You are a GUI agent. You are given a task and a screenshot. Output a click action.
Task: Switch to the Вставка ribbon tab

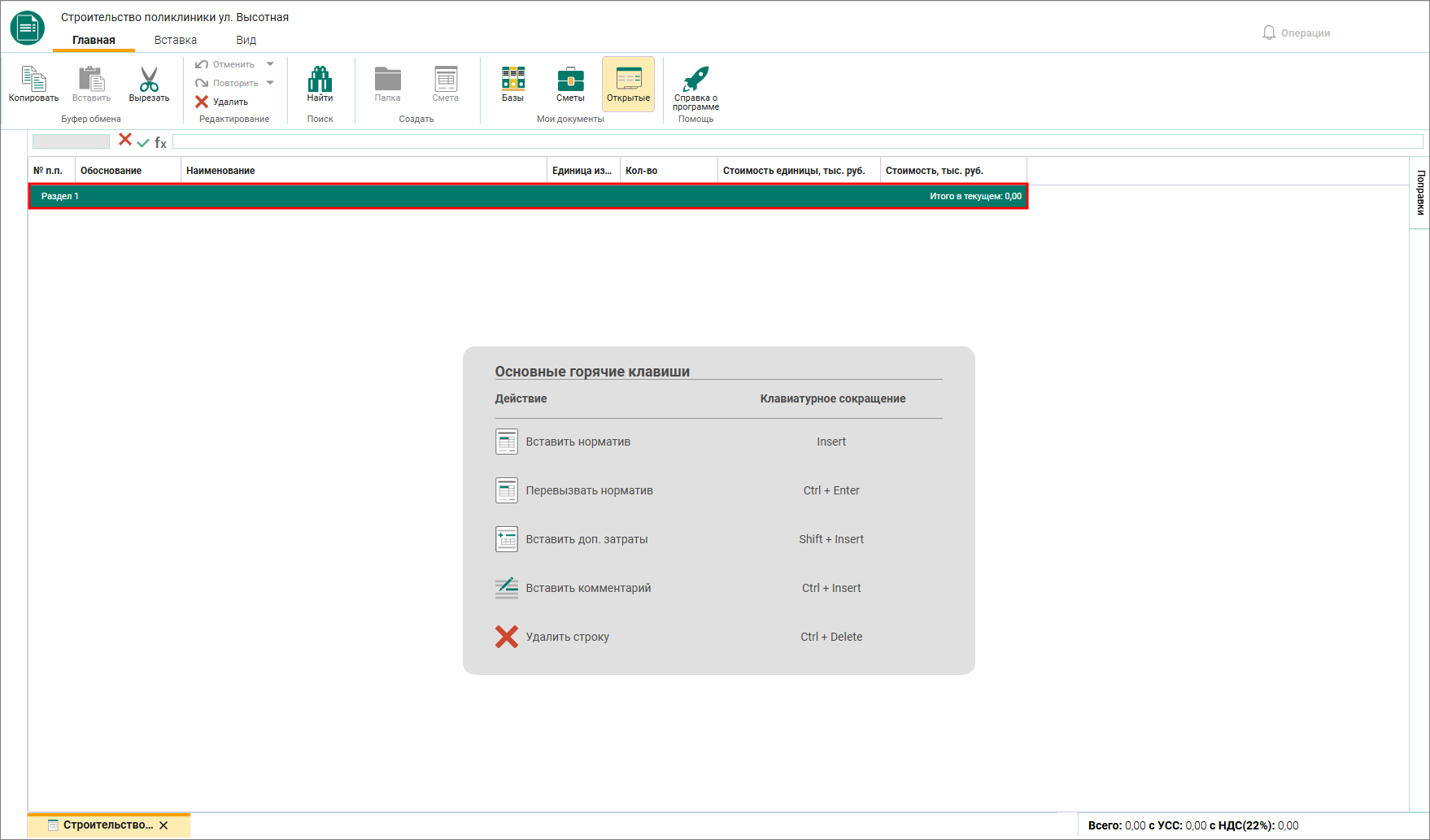tap(176, 40)
